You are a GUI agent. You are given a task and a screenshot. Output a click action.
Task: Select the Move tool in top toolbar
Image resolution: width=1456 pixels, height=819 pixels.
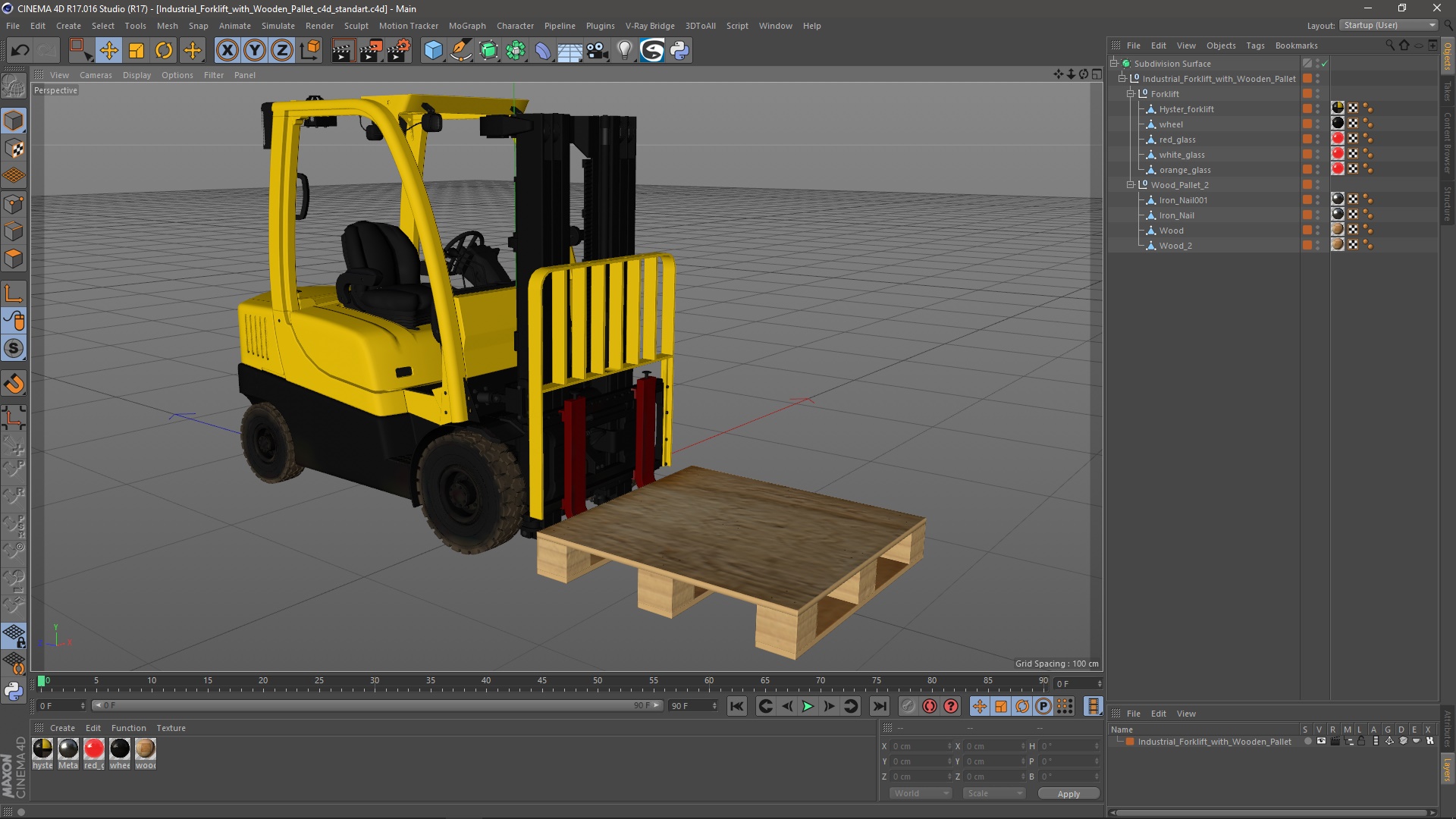click(x=109, y=51)
